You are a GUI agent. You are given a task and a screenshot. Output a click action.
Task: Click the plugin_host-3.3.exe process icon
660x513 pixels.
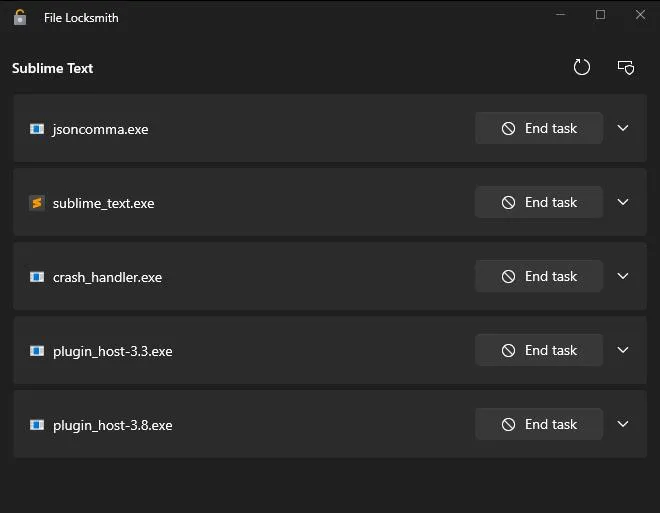click(37, 351)
